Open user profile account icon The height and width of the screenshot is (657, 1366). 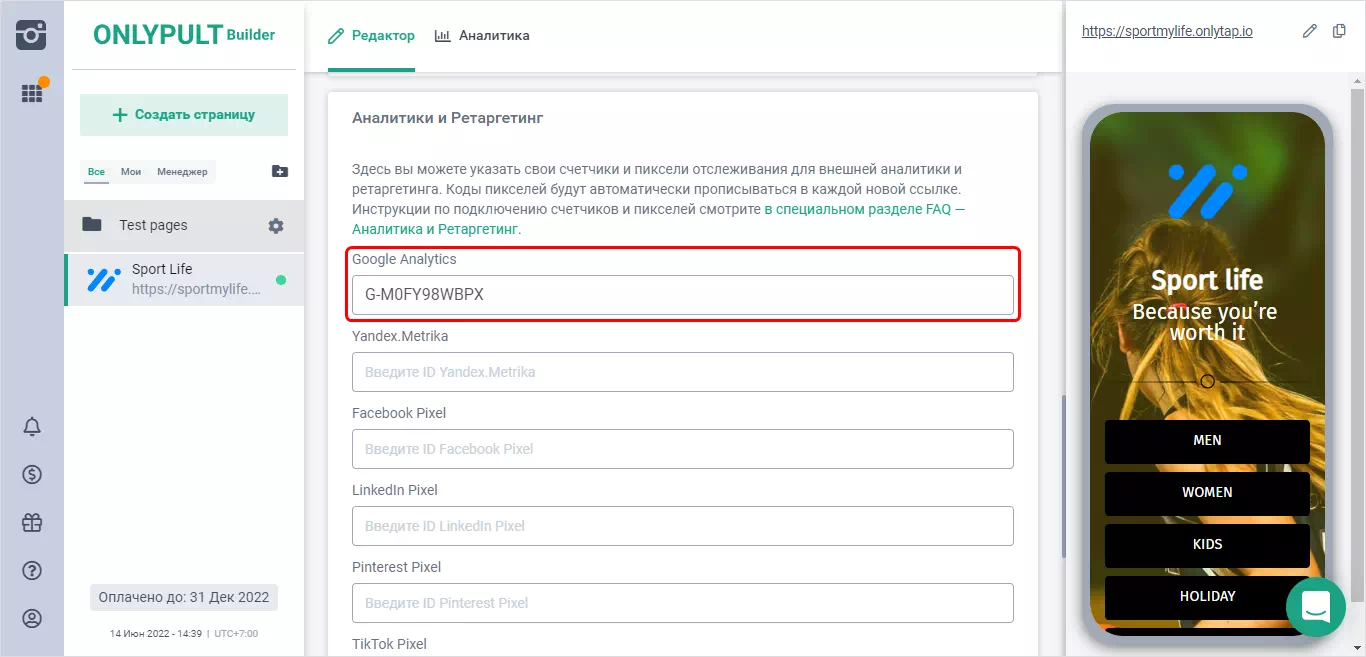coord(32,619)
